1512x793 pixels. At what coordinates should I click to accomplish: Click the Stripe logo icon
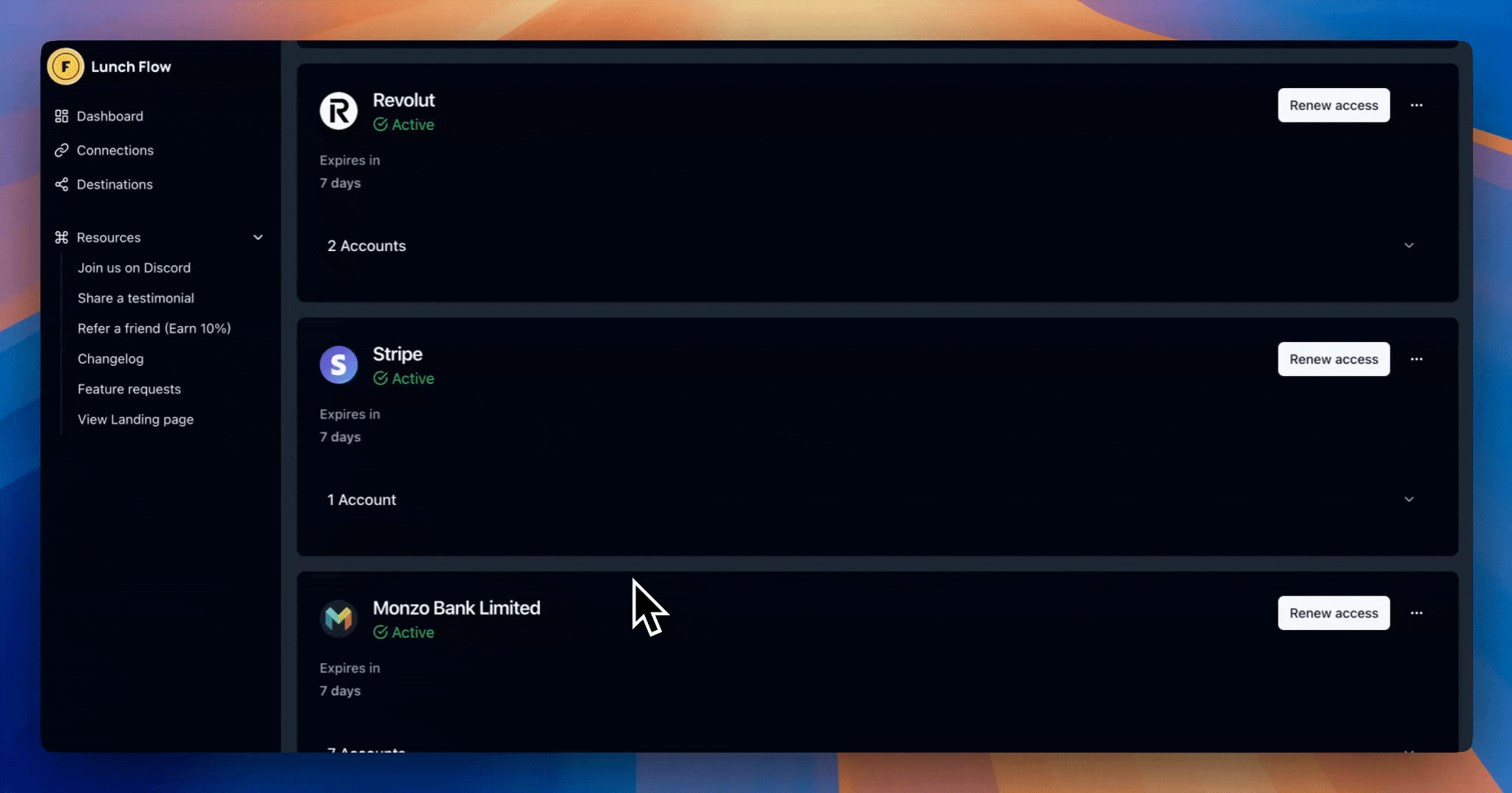click(x=339, y=365)
